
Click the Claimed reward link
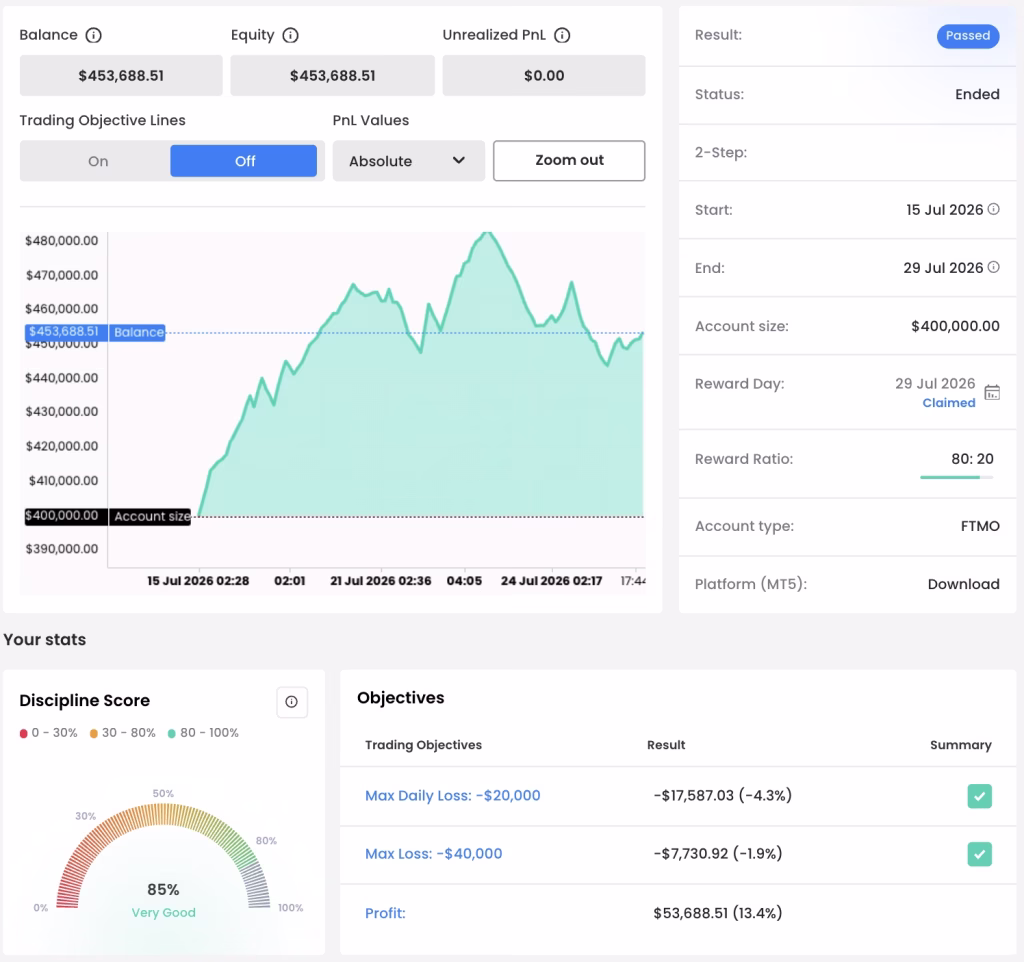coord(948,403)
